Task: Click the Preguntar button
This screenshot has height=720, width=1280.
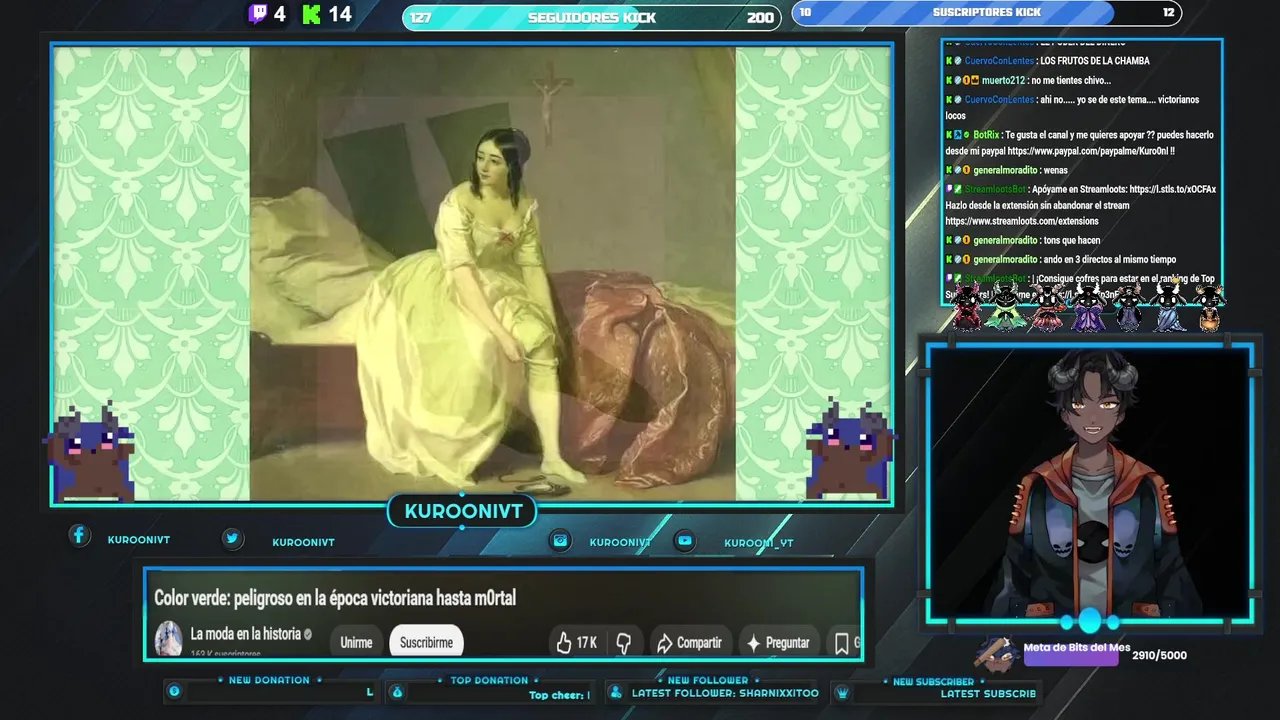Action: [x=778, y=643]
